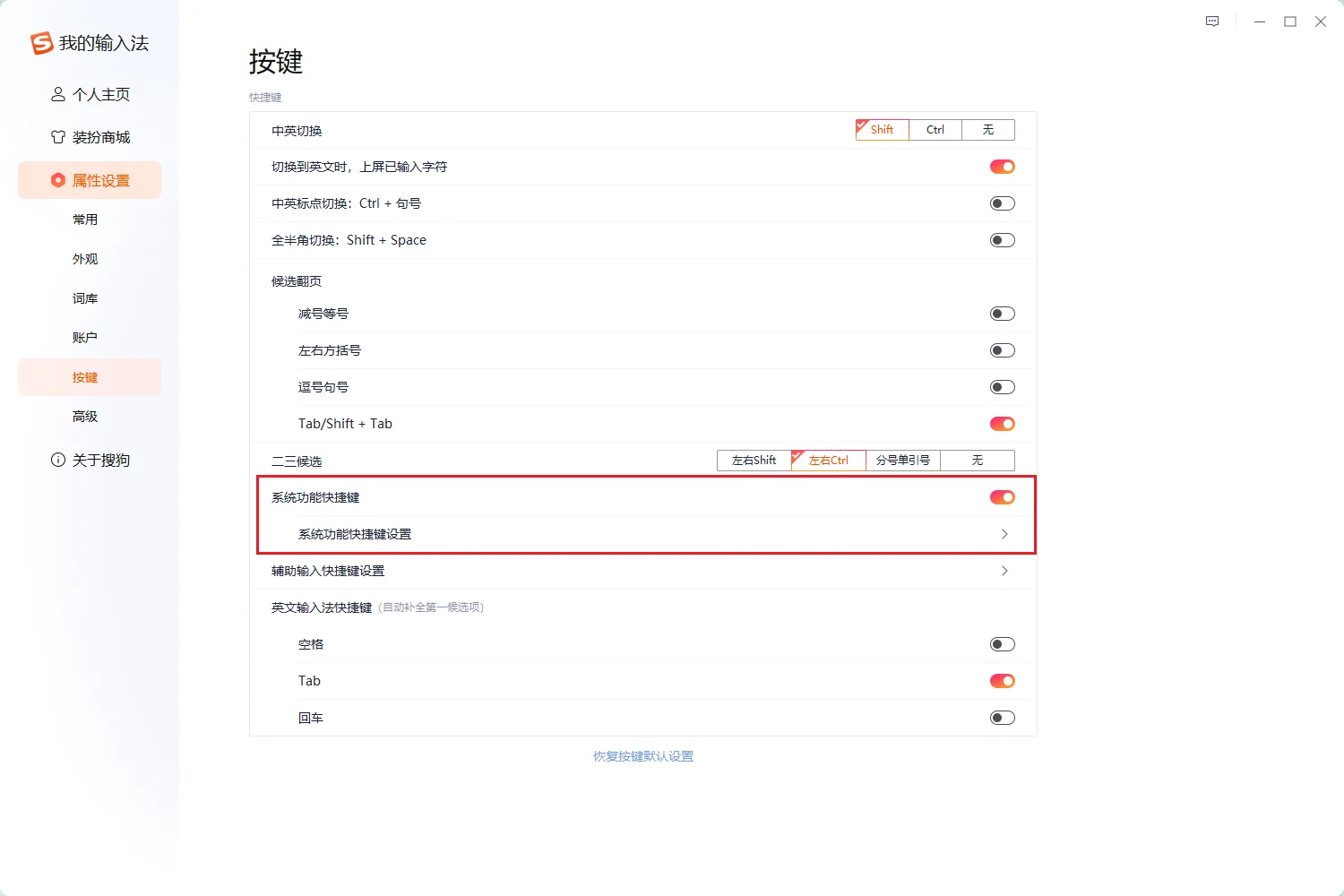This screenshot has width=1344, height=896.
Task: Open feedback via the speech bubble icon
Action: pos(1211,21)
